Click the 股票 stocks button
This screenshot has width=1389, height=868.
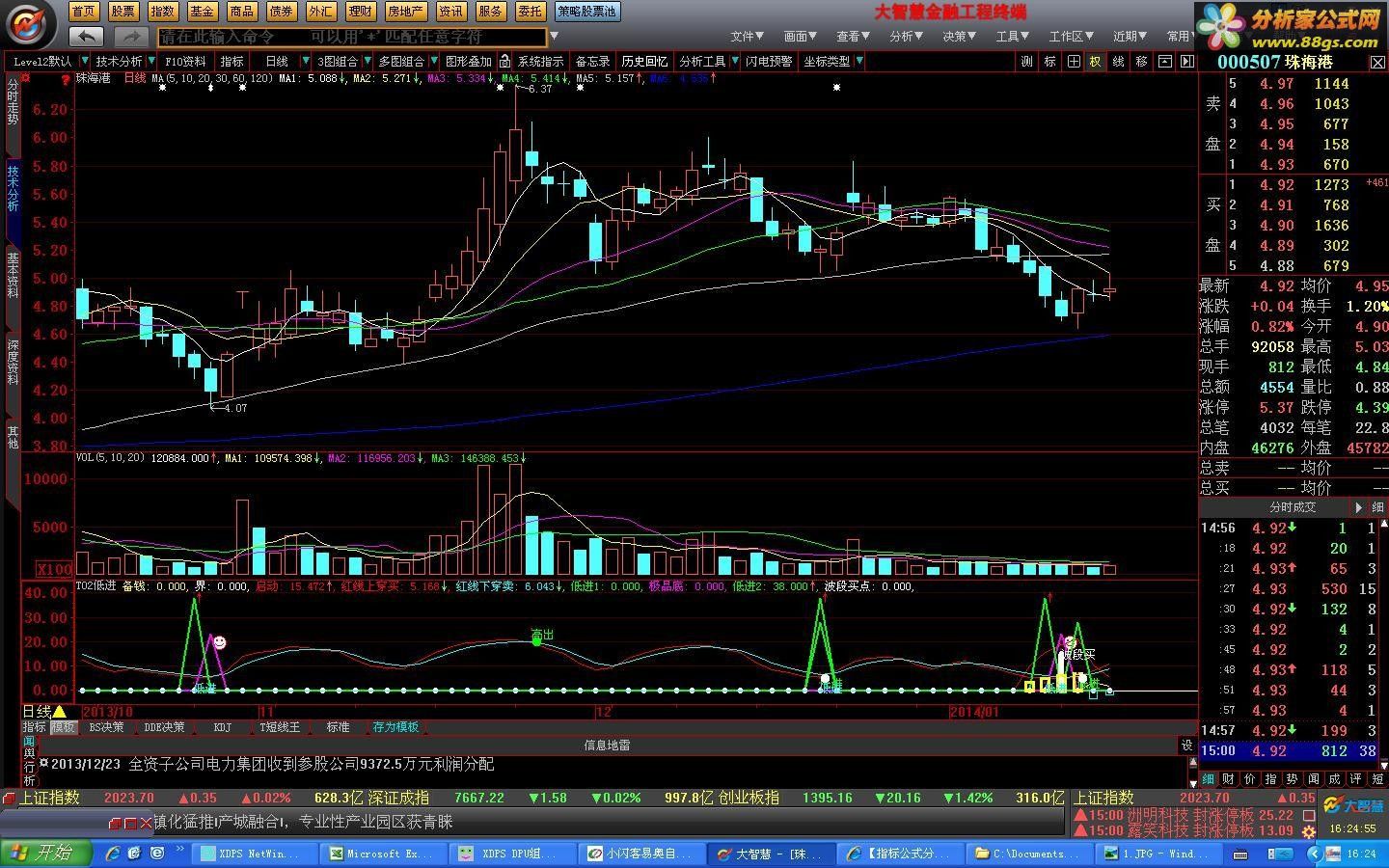123,12
